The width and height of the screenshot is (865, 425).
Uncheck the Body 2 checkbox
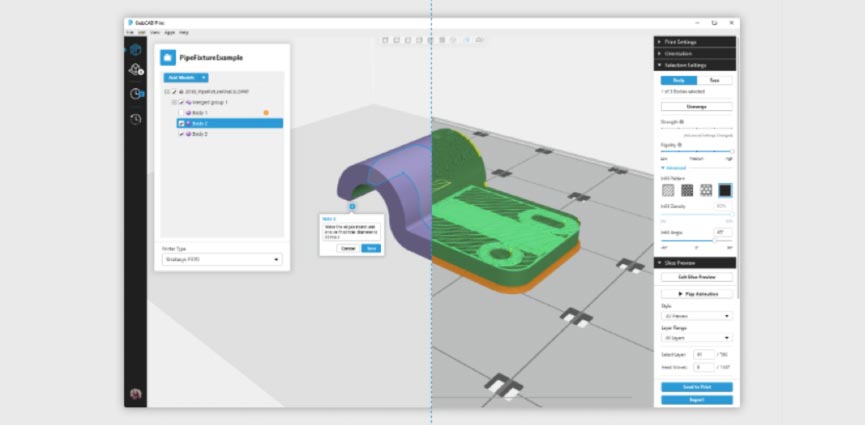[181, 123]
